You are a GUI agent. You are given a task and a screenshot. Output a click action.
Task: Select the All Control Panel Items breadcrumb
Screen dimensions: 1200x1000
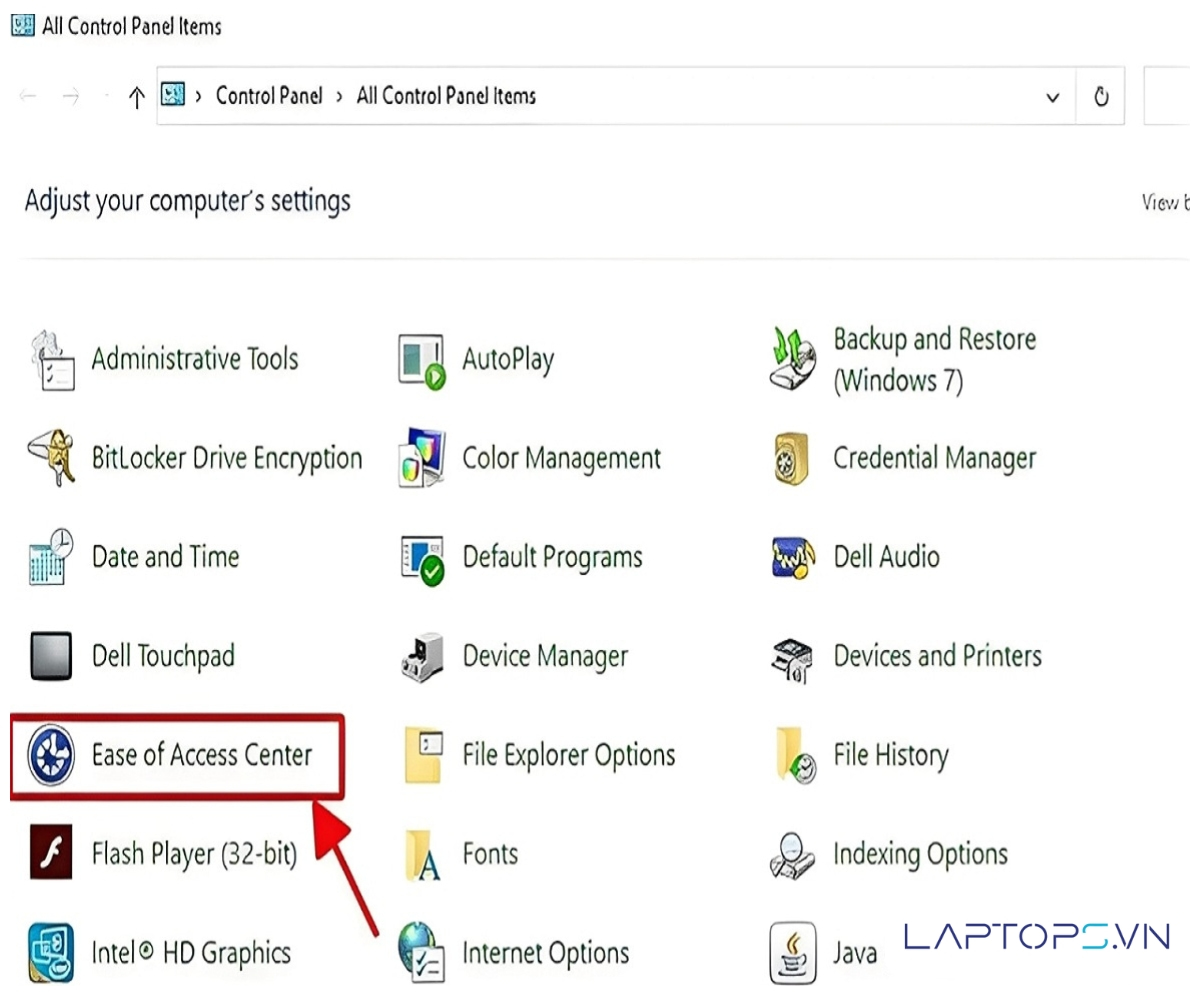(446, 96)
